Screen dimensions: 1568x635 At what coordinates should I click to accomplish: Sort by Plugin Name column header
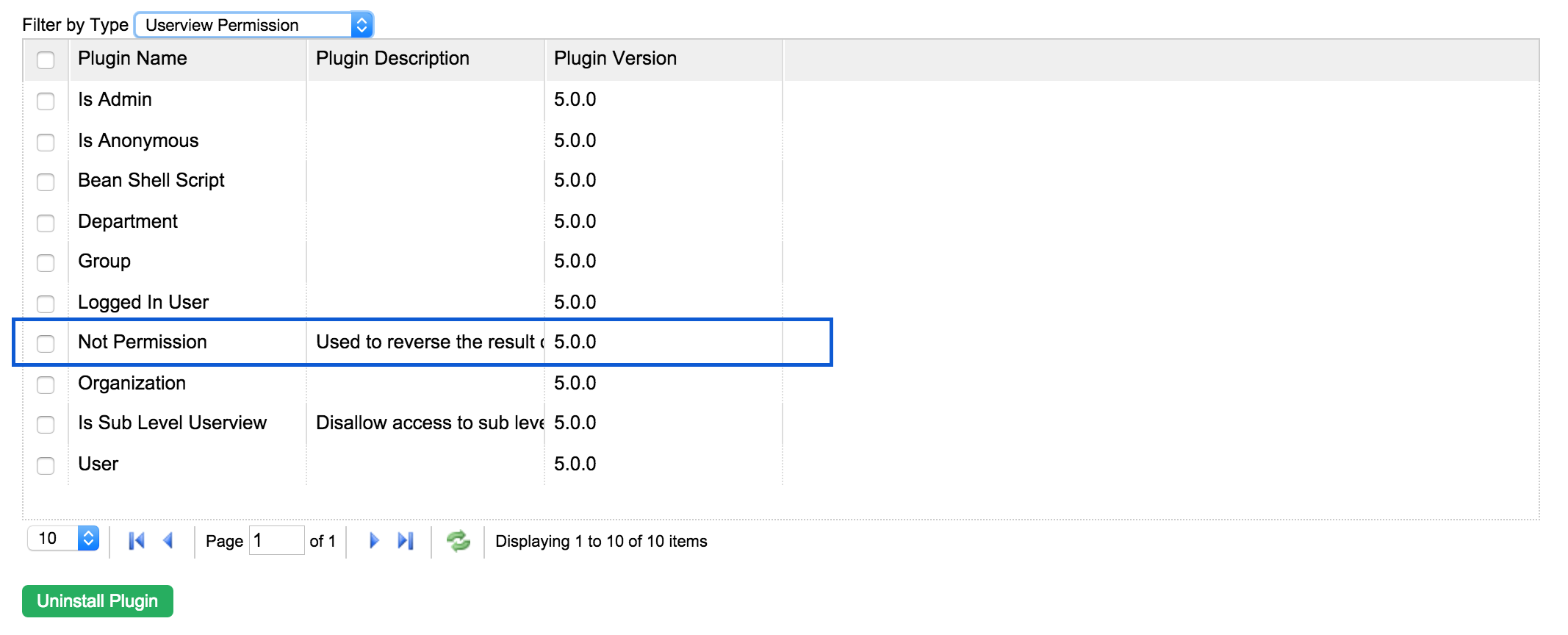[132, 59]
